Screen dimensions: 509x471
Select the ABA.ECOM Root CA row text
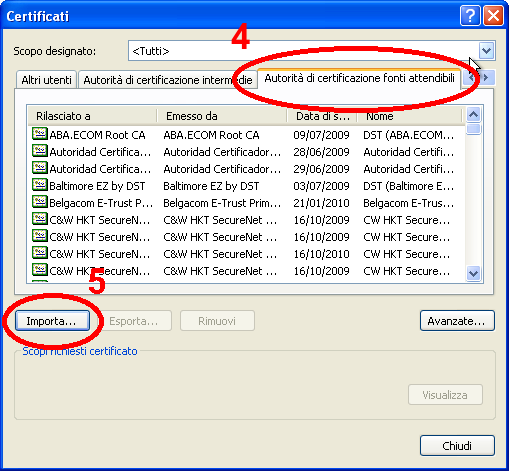[97, 135]
